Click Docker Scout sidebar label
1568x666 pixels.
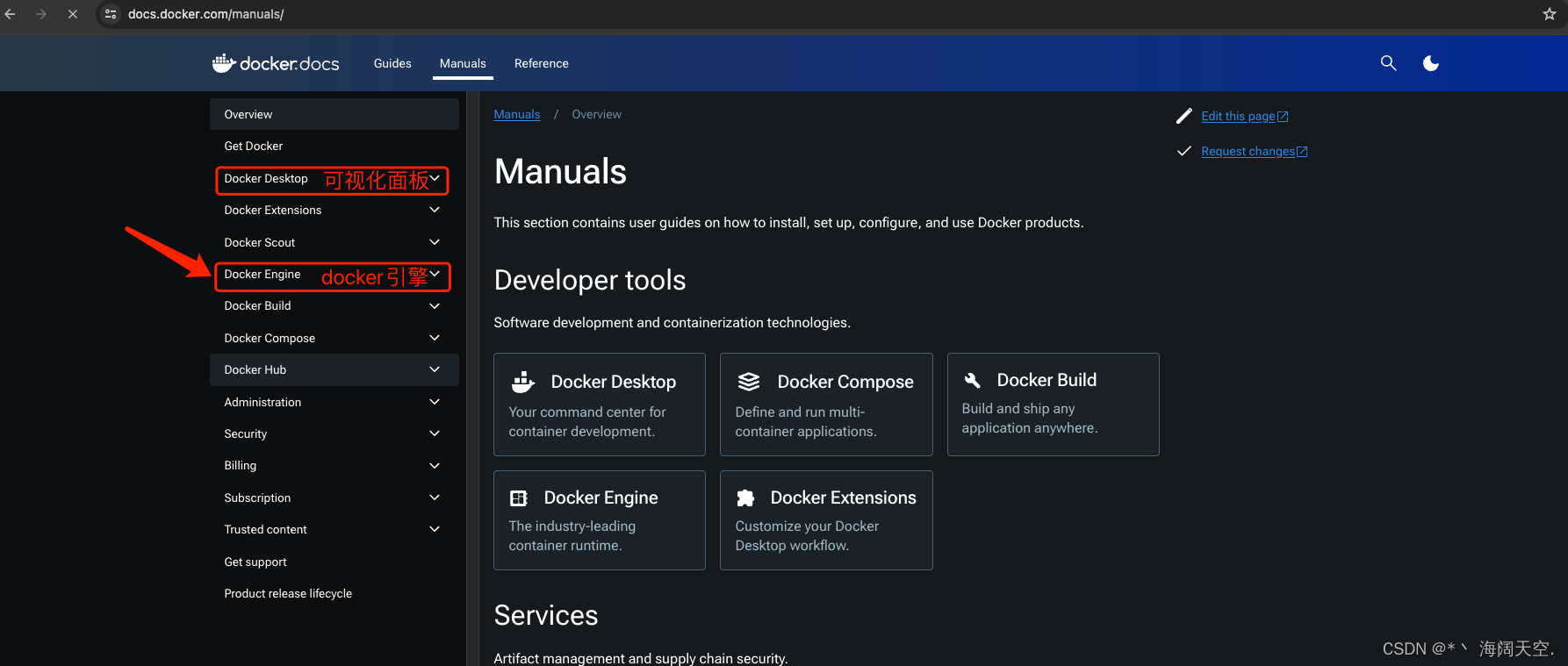click(260, 242)
